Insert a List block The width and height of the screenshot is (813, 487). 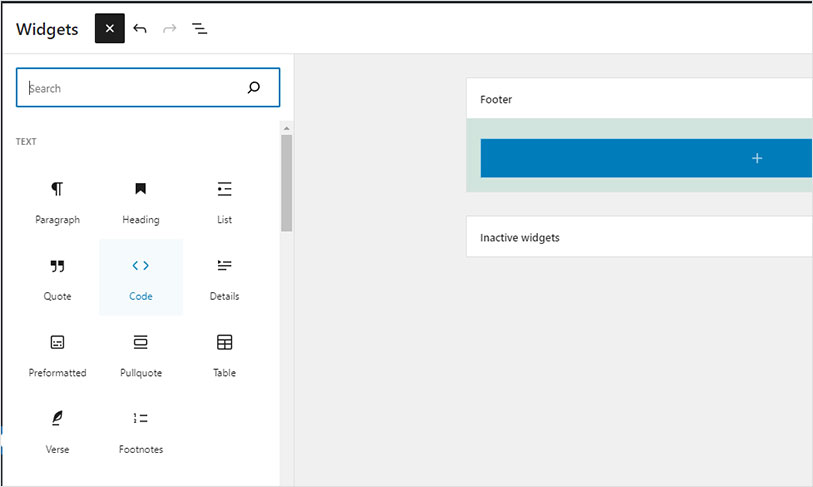click(225, 202)
